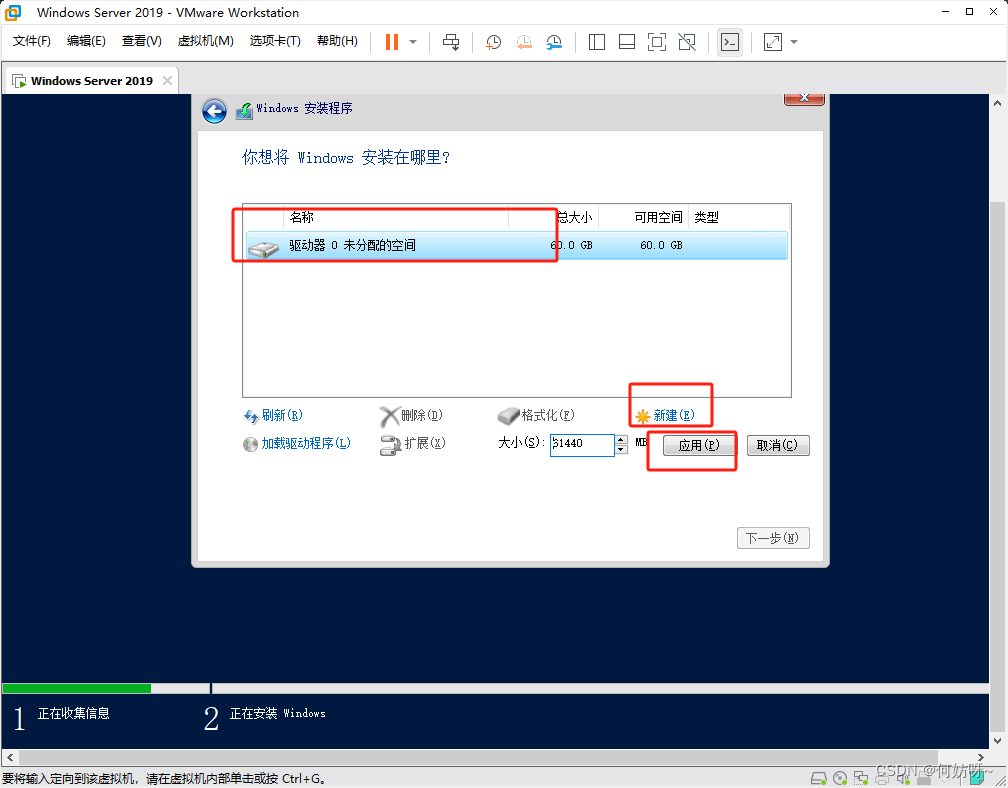Click the 应用(P) button
1008x788 pixels.
(699, 445)
